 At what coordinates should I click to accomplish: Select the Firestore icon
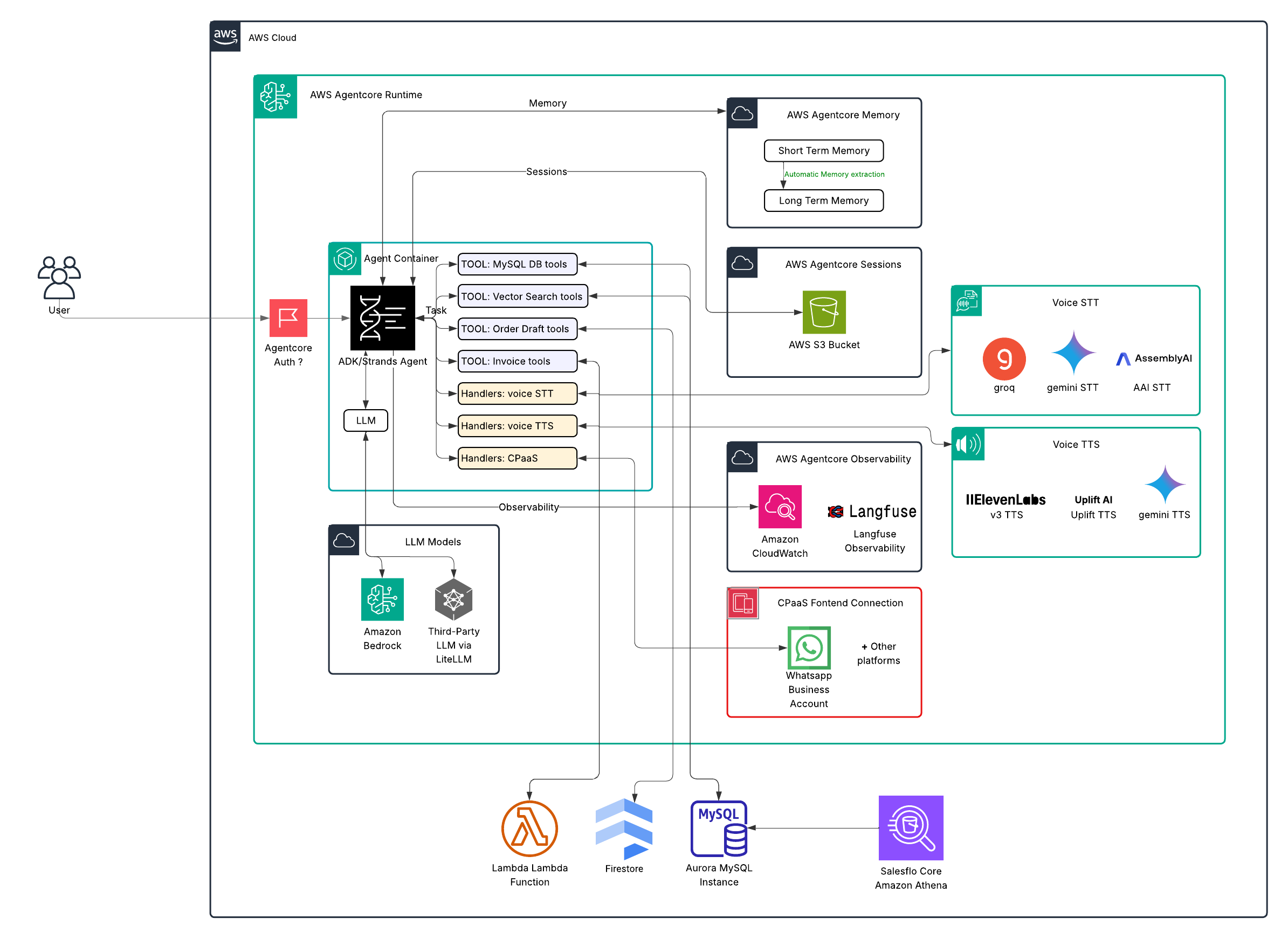click(x=624, y=828)
